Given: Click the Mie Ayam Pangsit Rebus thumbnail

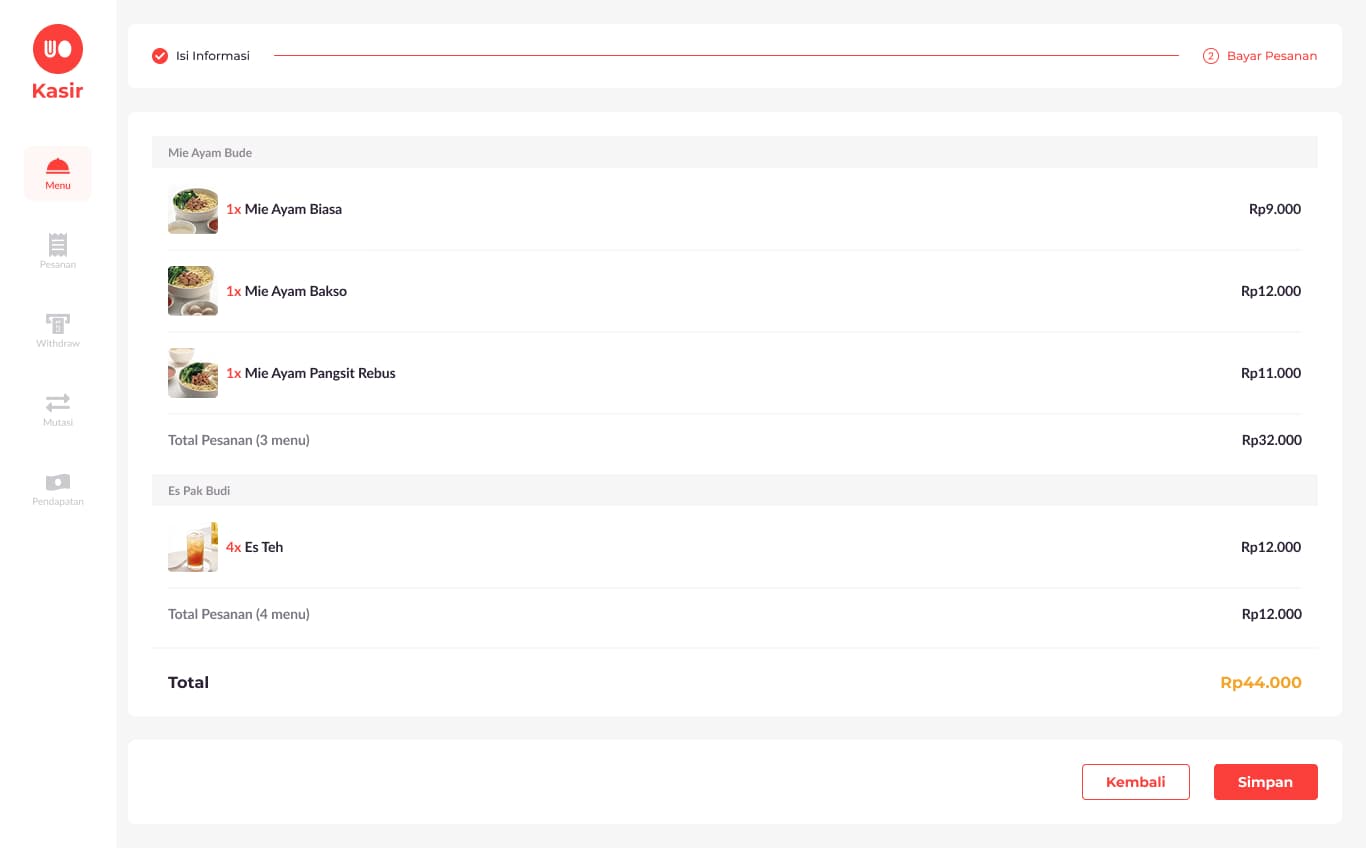Looking at the screenshot, I should [193, 373].
